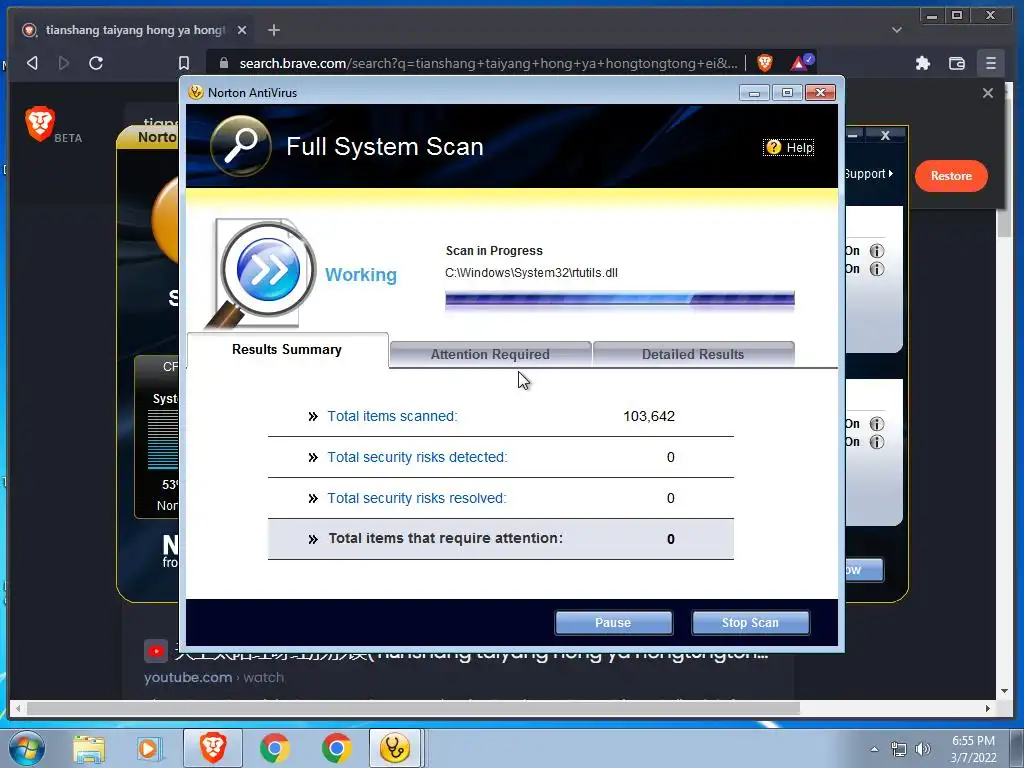The image size is (1024, 768).
Task: Open Total security risks detected link
Action: point(417,457)
